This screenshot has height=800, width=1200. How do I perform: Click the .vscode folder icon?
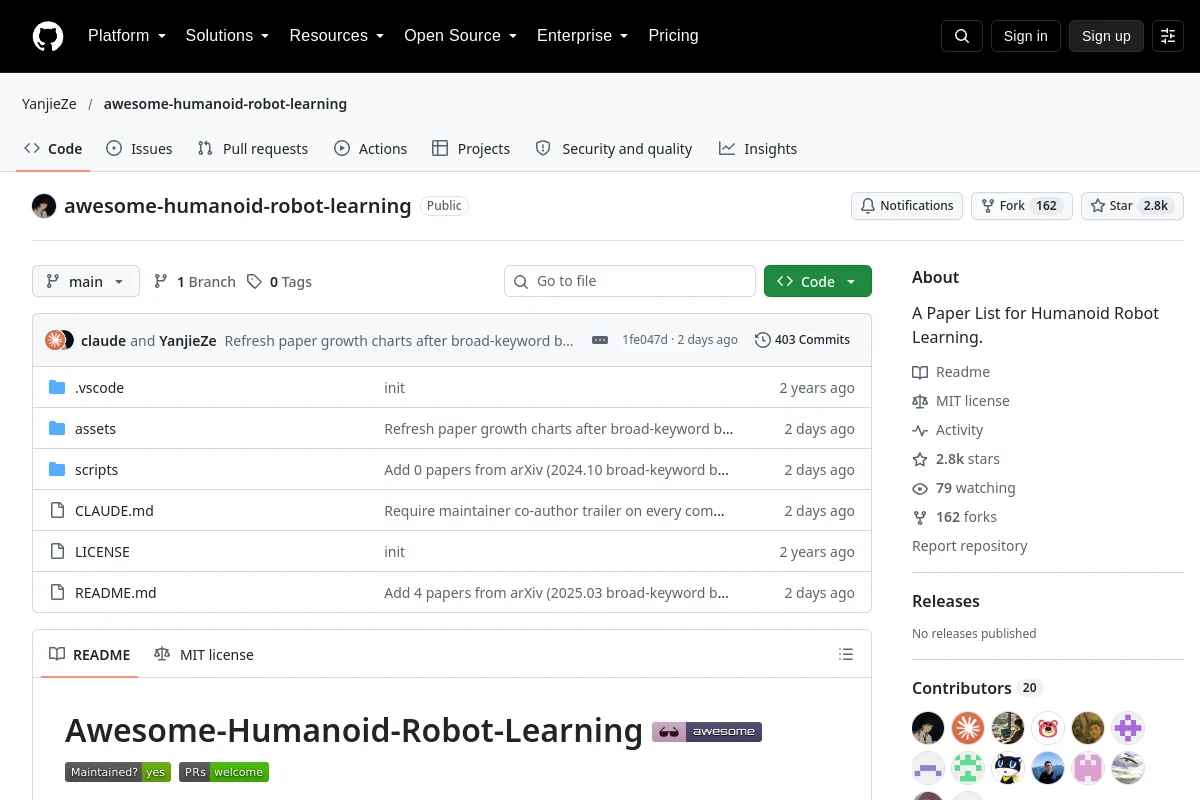point(57,388)
